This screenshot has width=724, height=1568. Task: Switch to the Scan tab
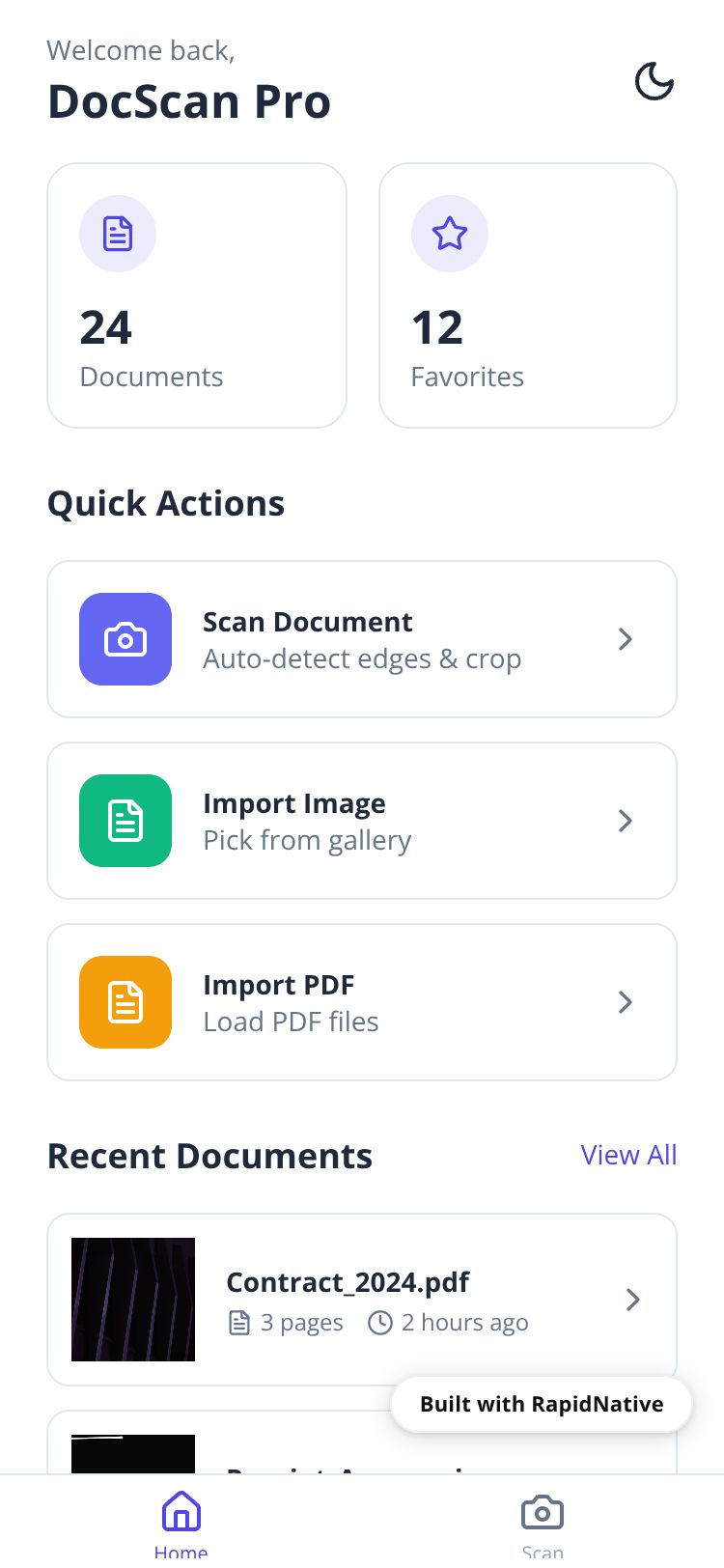[543, 1522]
